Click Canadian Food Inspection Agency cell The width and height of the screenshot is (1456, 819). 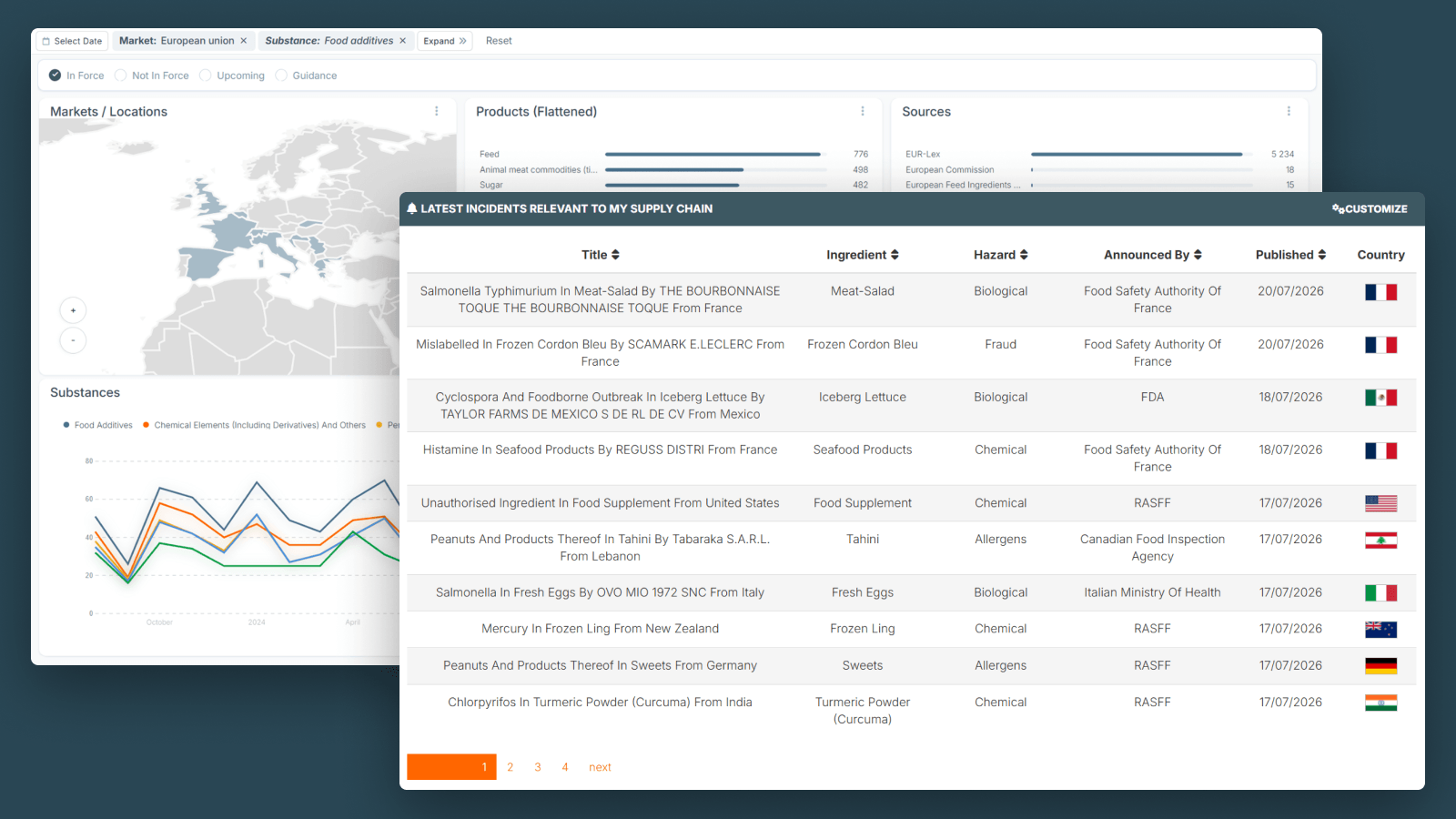tap(1153, 547)
